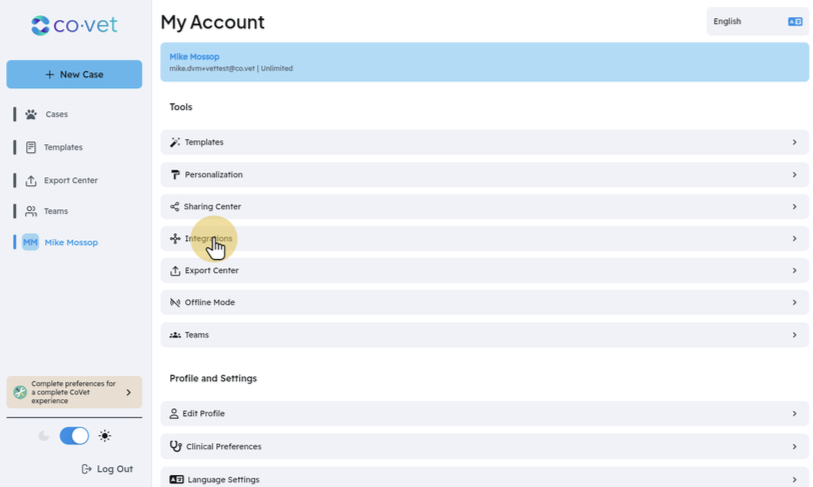Open the Offline Mode row
The height and width of the screenshot is (487, 813).
point(484,302)
